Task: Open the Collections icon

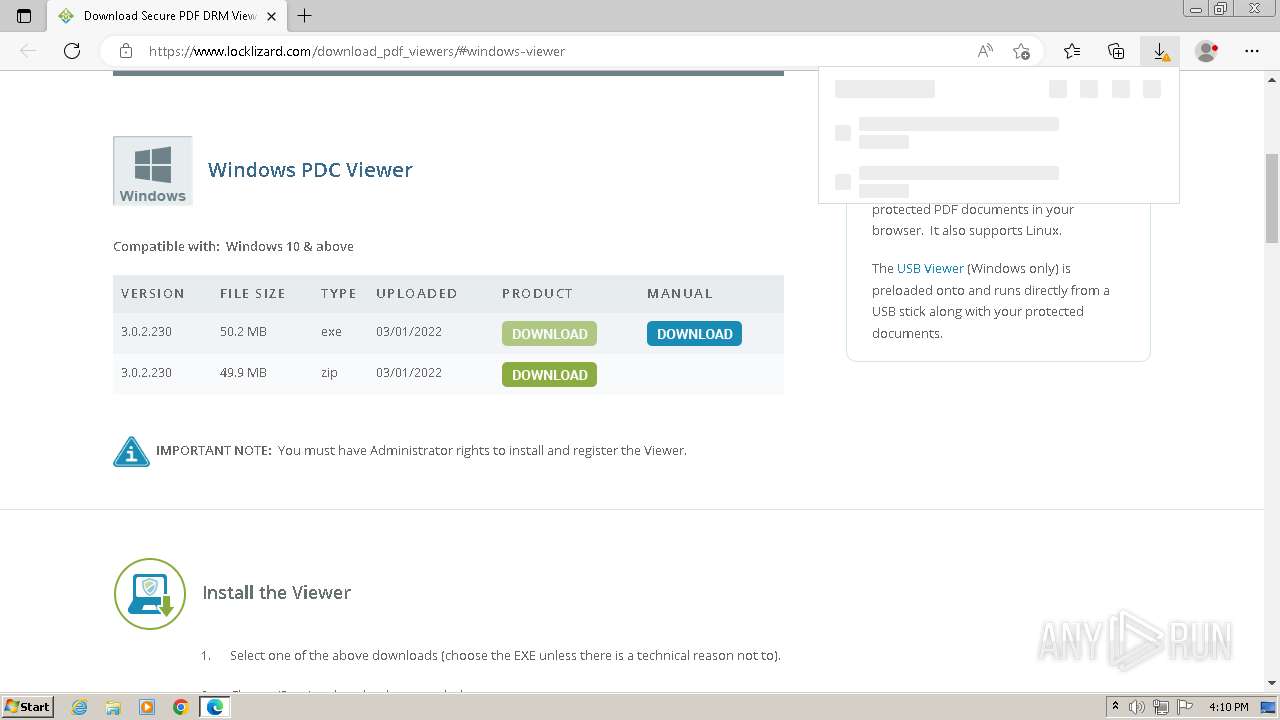Action: pos(1116,51)
